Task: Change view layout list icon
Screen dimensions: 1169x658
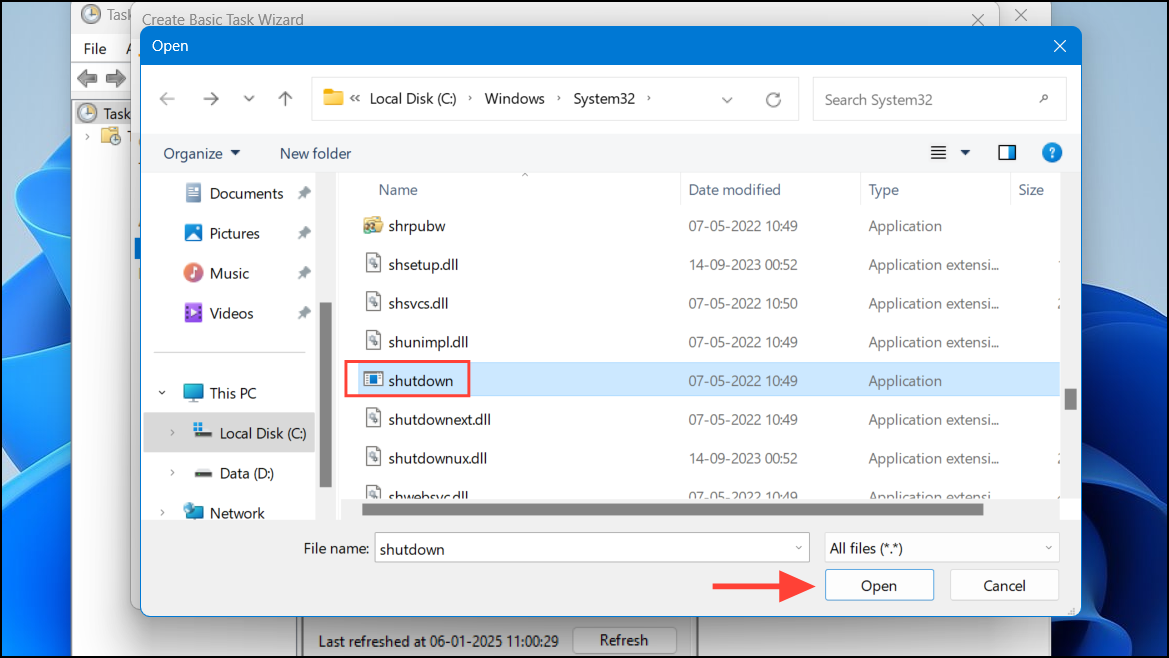Action: pos(938,153)
